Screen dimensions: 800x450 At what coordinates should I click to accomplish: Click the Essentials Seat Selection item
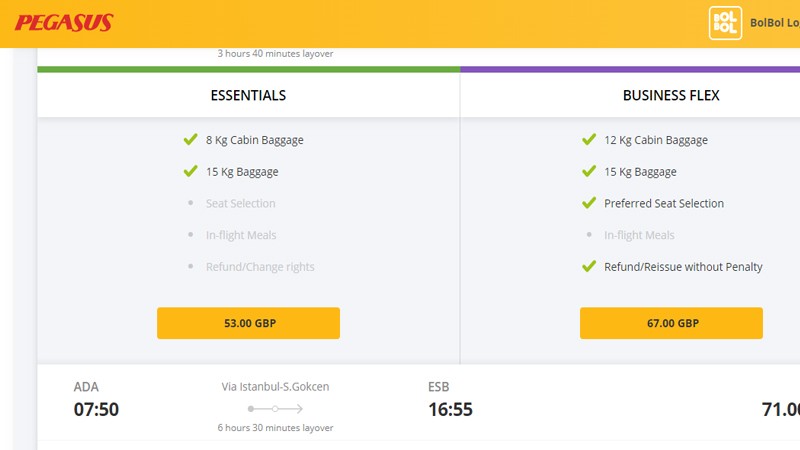coord(240,203)
